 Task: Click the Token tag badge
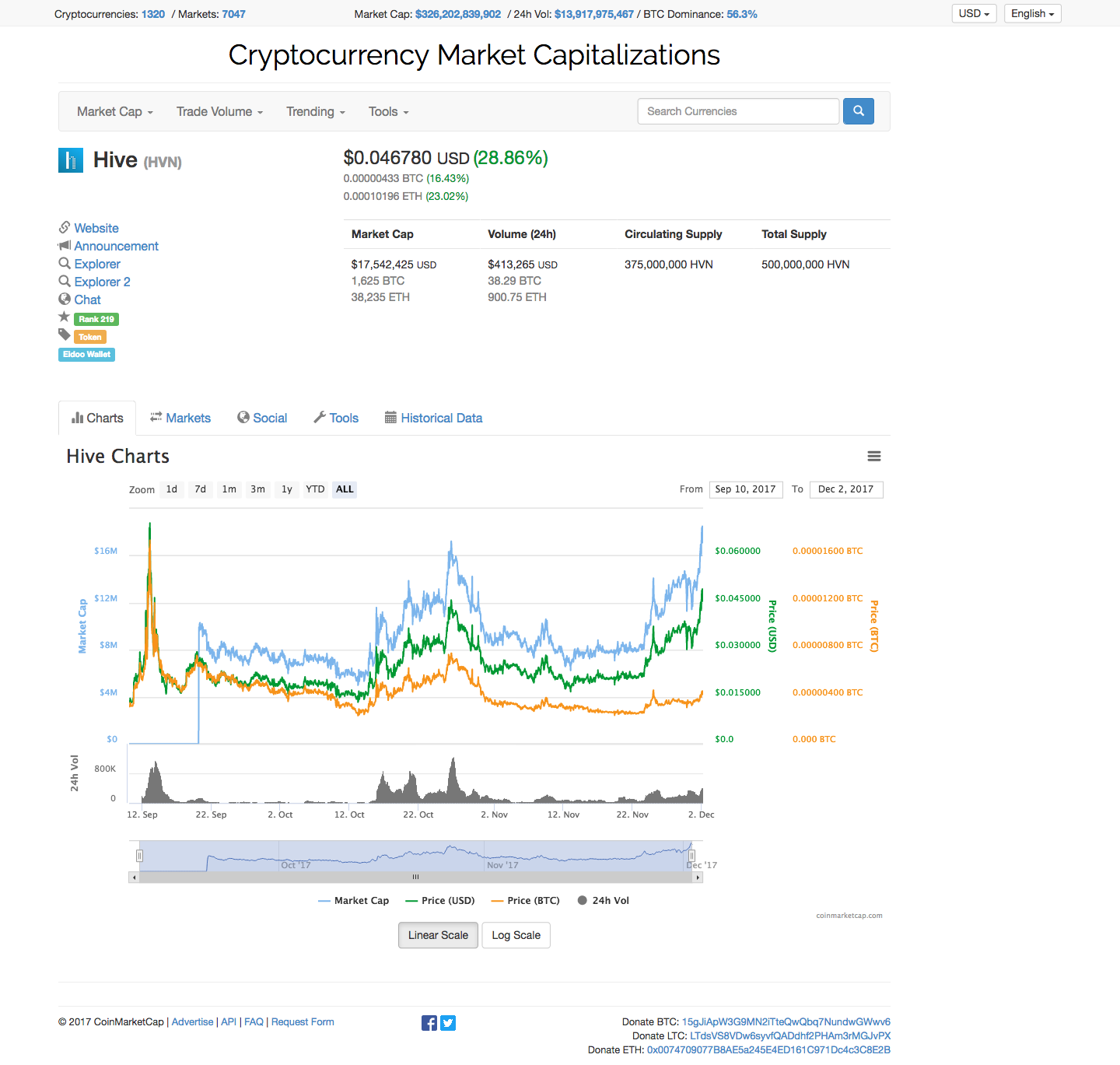90,337
